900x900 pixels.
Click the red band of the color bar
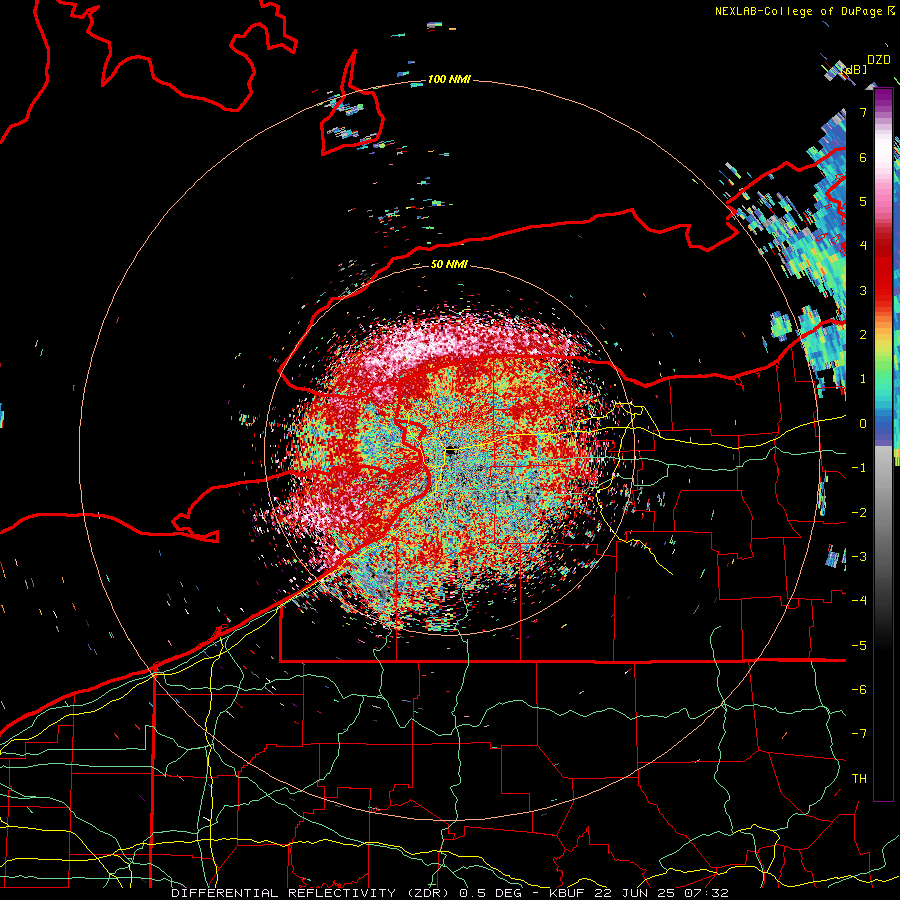coord(883,270)
